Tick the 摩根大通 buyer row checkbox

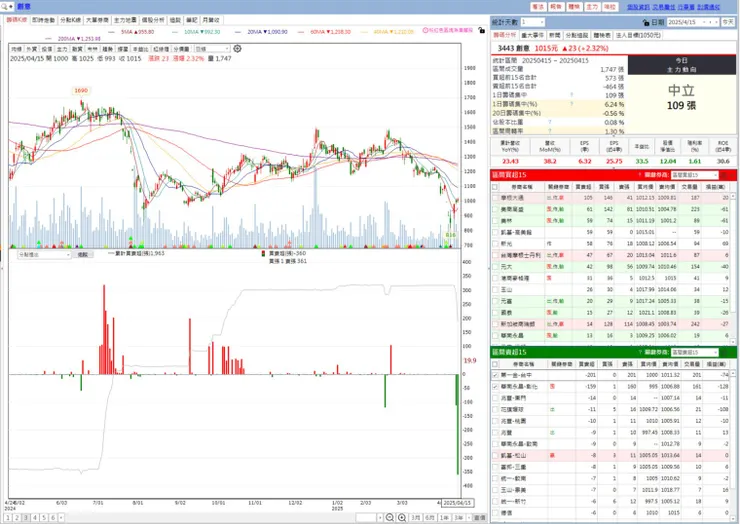click(x=495, y=198)
